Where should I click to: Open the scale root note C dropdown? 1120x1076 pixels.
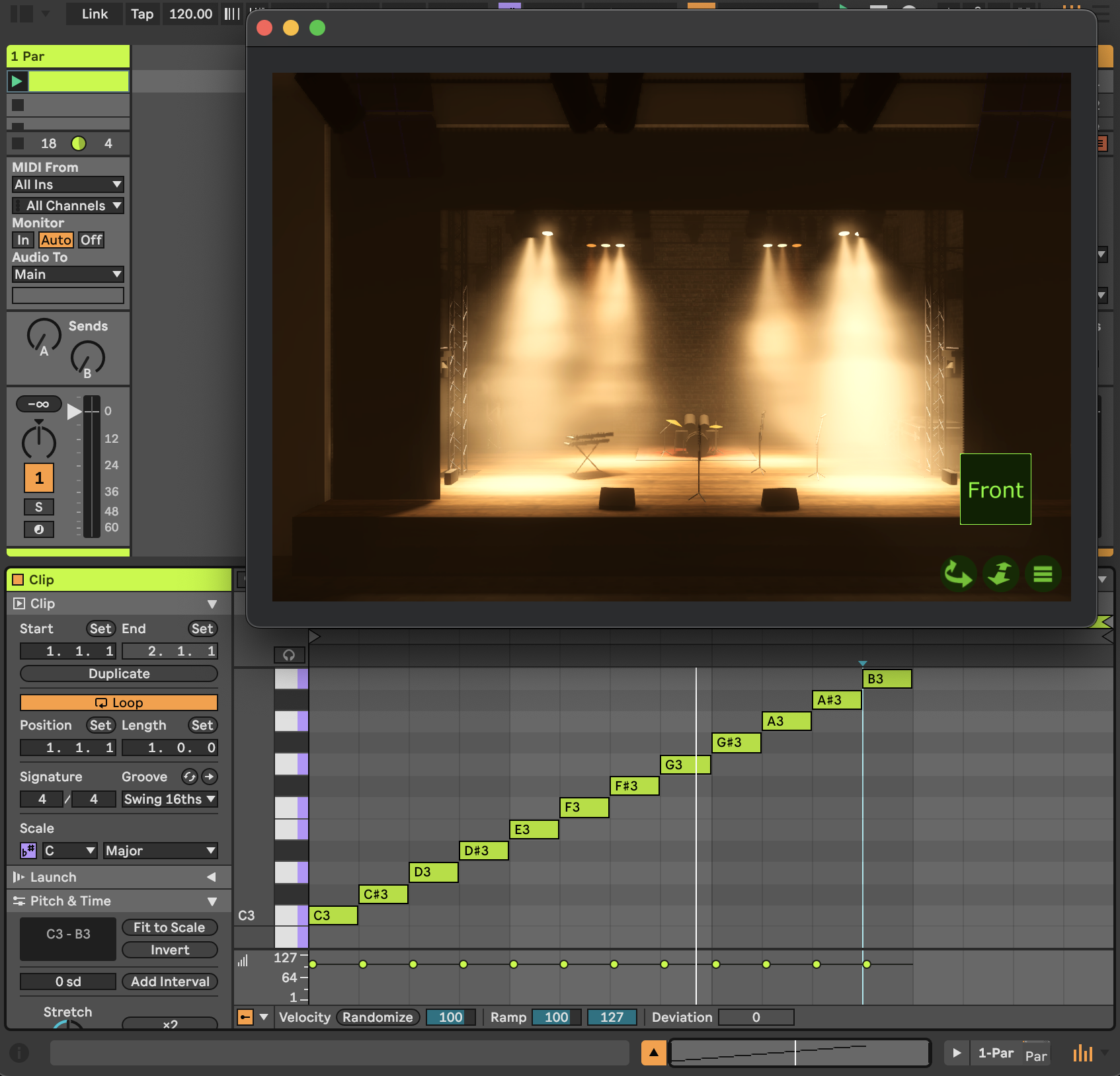pyautogui.click(x=70, y=851)
